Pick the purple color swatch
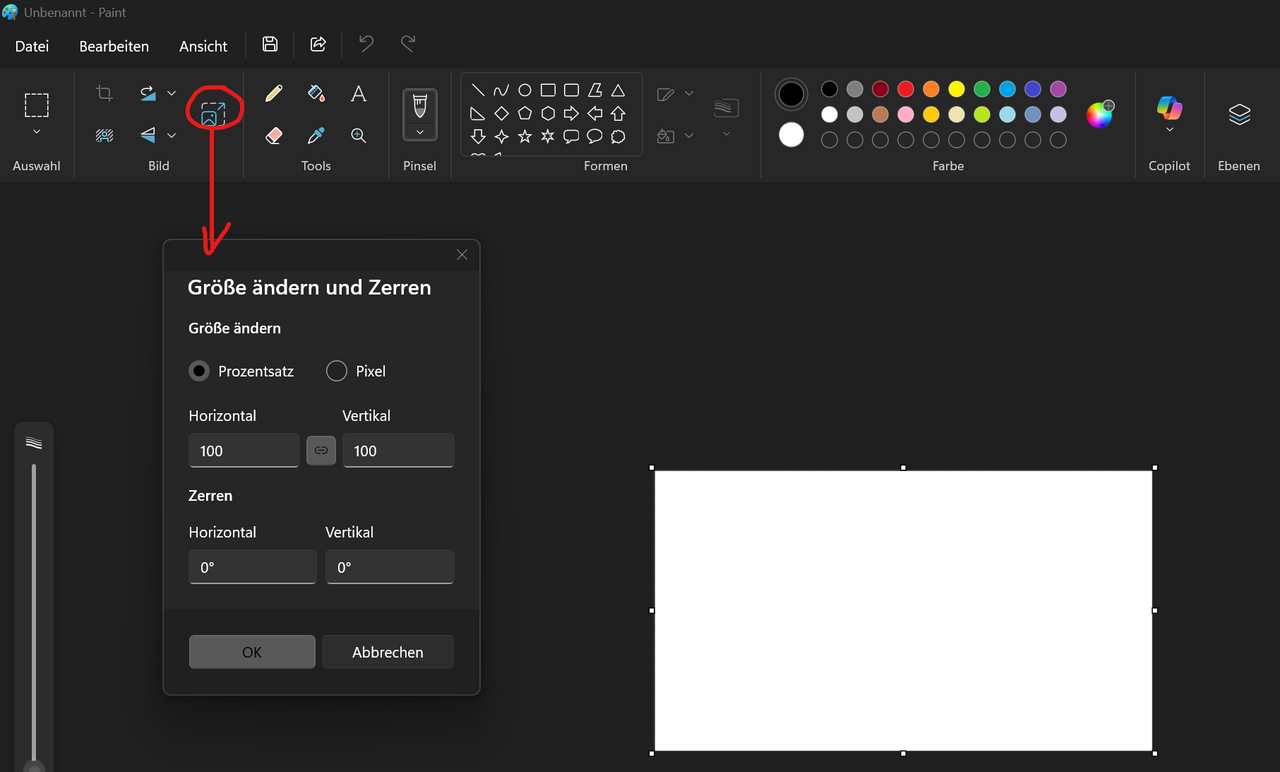Image resolution: width=1280 pixels, height=772 pixels. (x=1058, y=89)
